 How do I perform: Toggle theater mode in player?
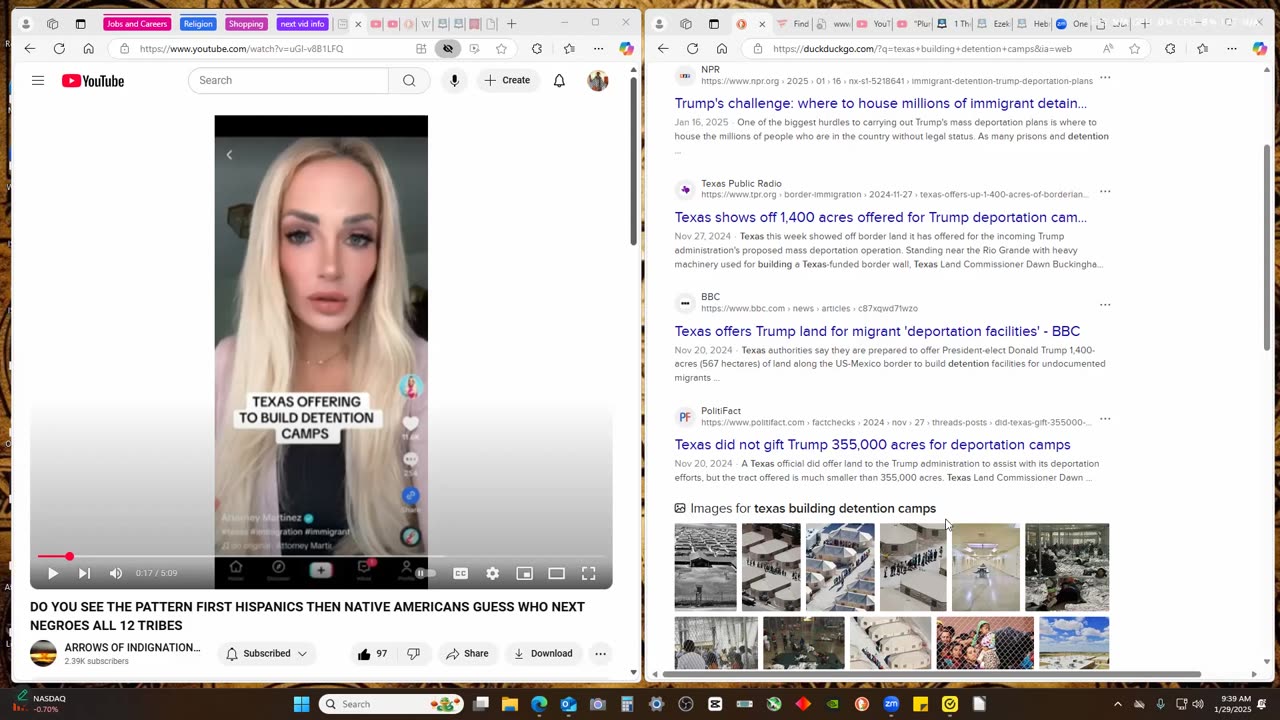[556, 573]
